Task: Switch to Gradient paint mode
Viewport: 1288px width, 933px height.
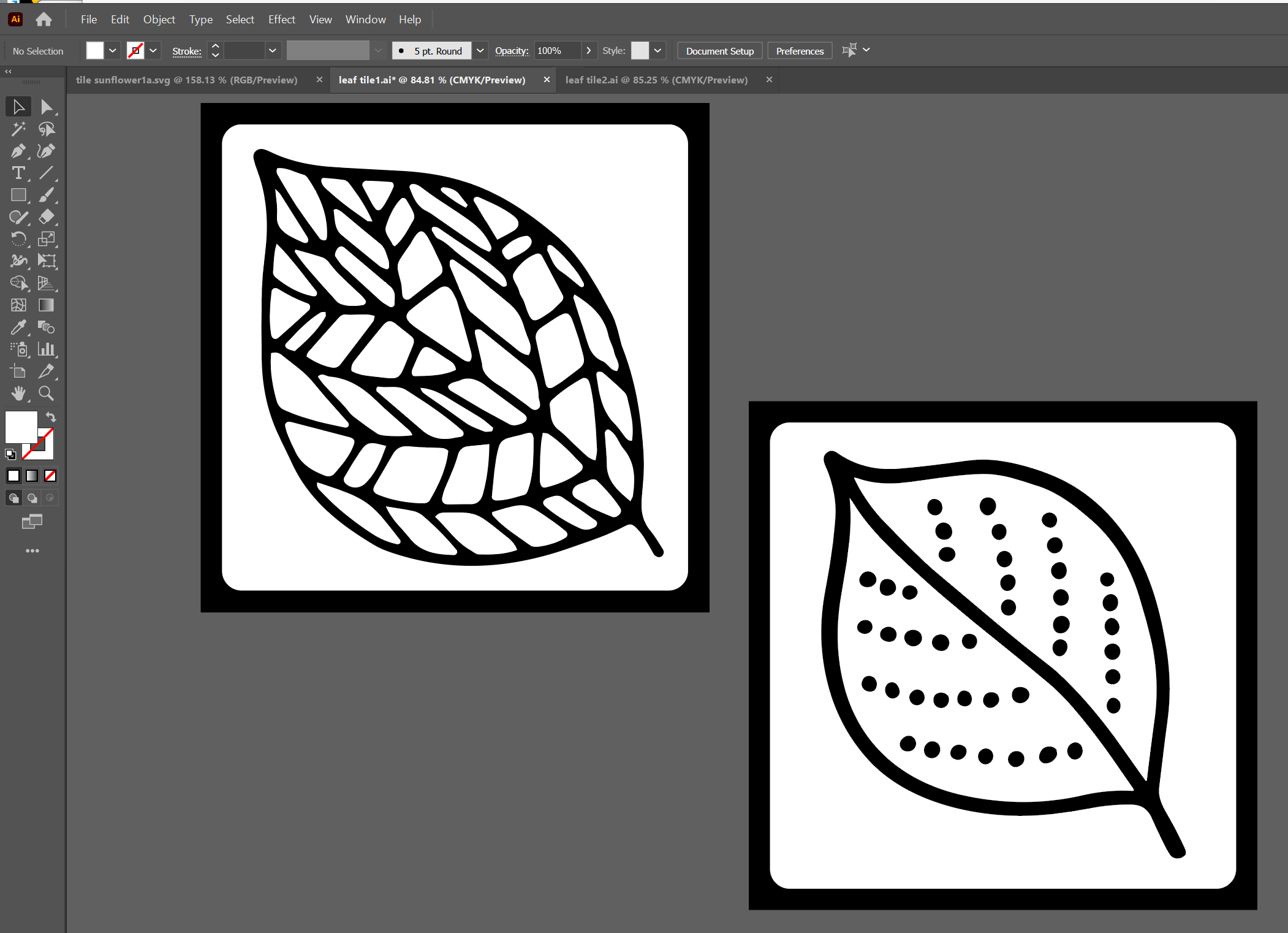Action: [x=32, y=476]
